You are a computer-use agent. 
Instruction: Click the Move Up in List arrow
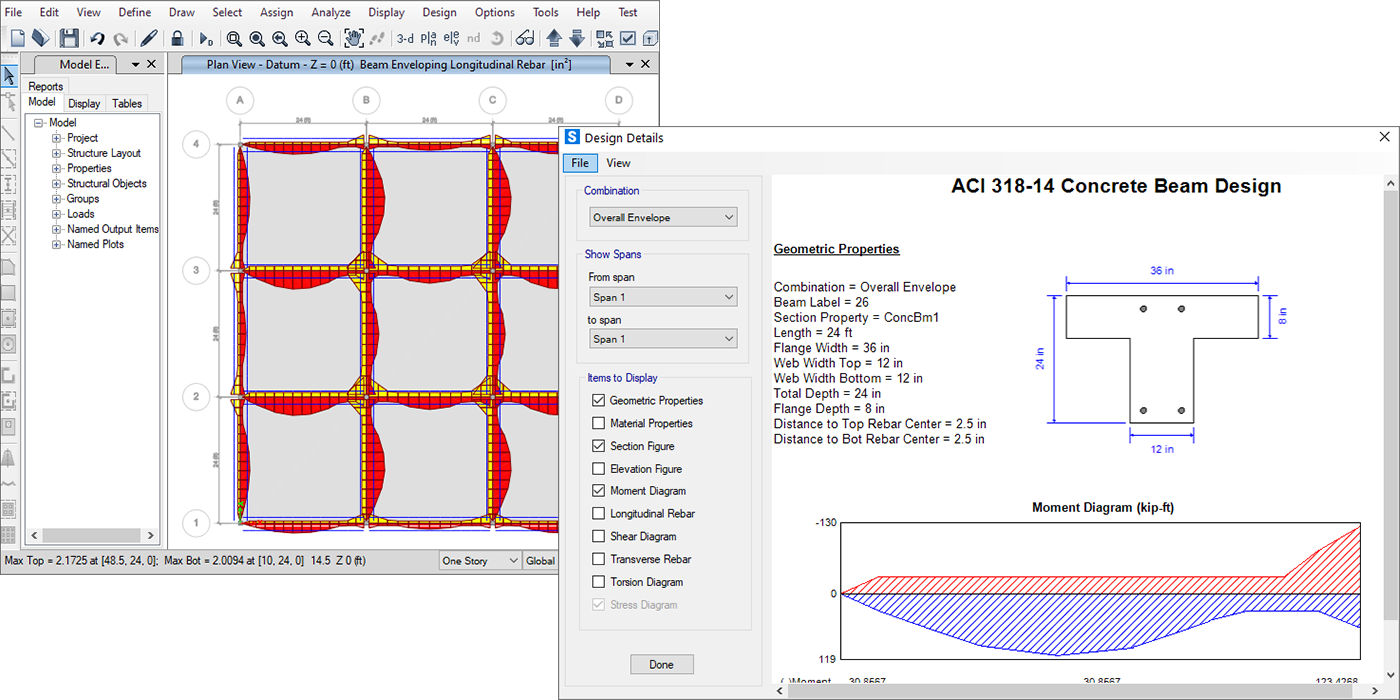(554, 38)
